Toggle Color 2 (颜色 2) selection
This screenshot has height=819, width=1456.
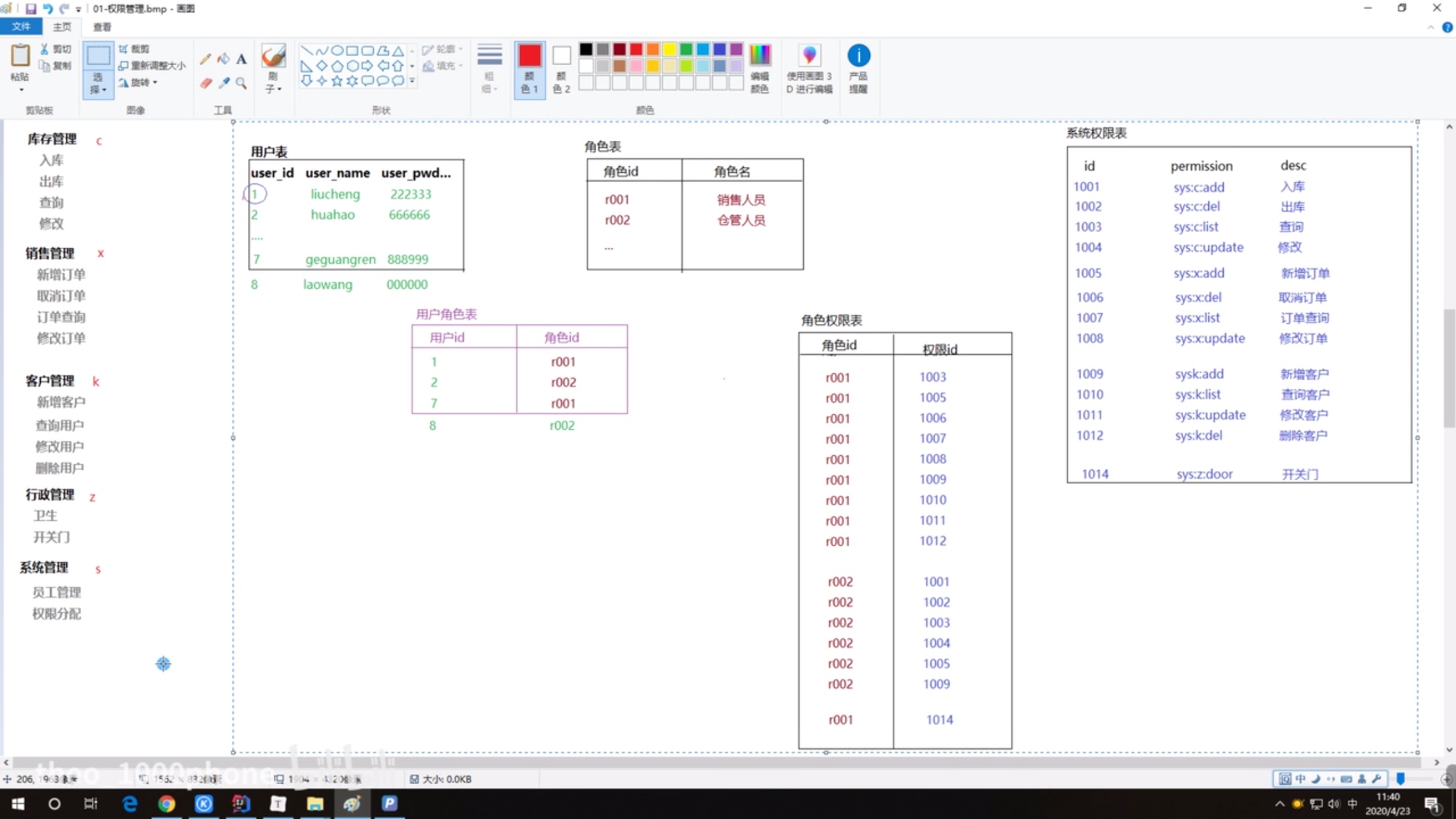(561, 68)
